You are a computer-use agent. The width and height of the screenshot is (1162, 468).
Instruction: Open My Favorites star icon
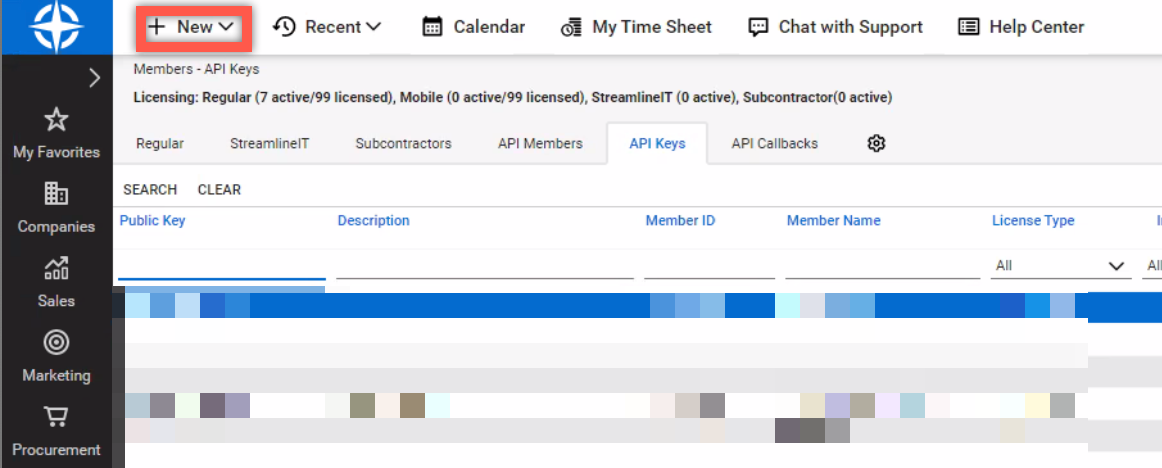point(56,121)
